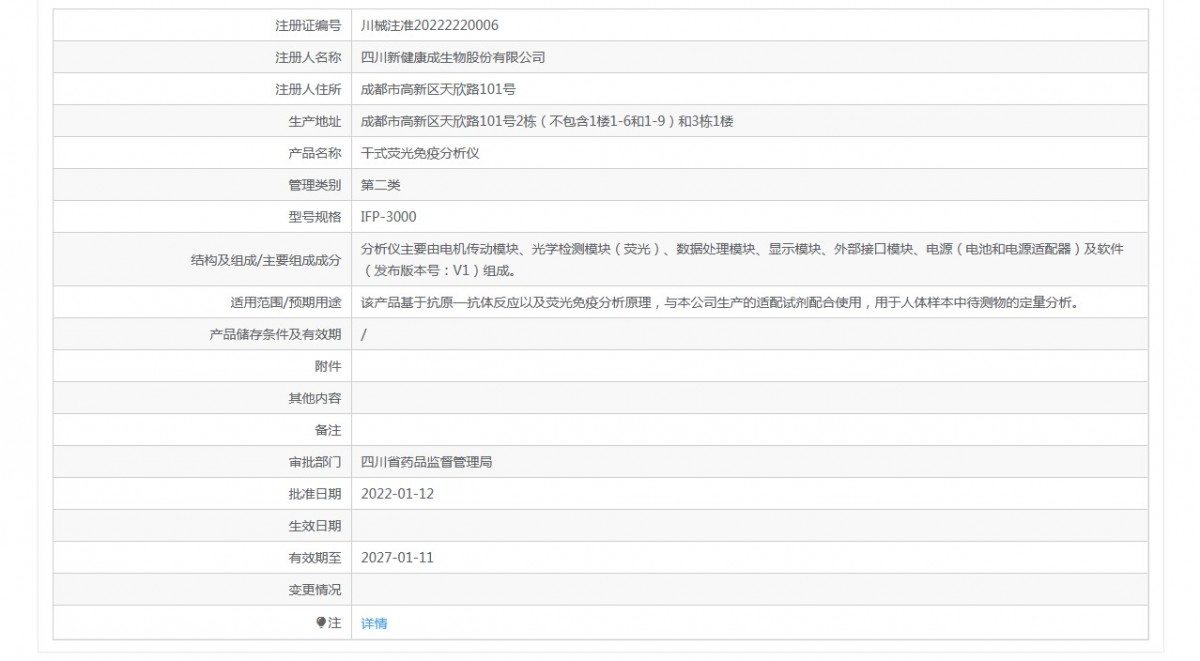Click the 注册人名称 label
The height and width of the screenshot is (661, 1200).
[x=308, y=57]
